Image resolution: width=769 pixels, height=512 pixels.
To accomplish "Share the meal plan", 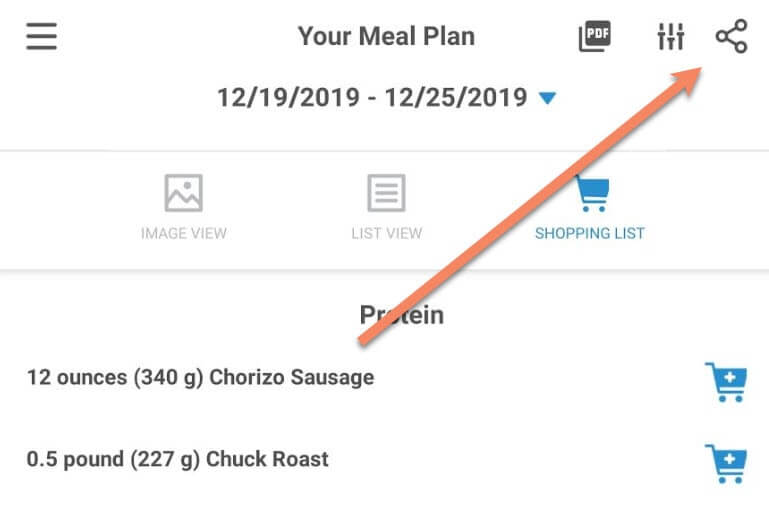I will (x=731, y=38).
